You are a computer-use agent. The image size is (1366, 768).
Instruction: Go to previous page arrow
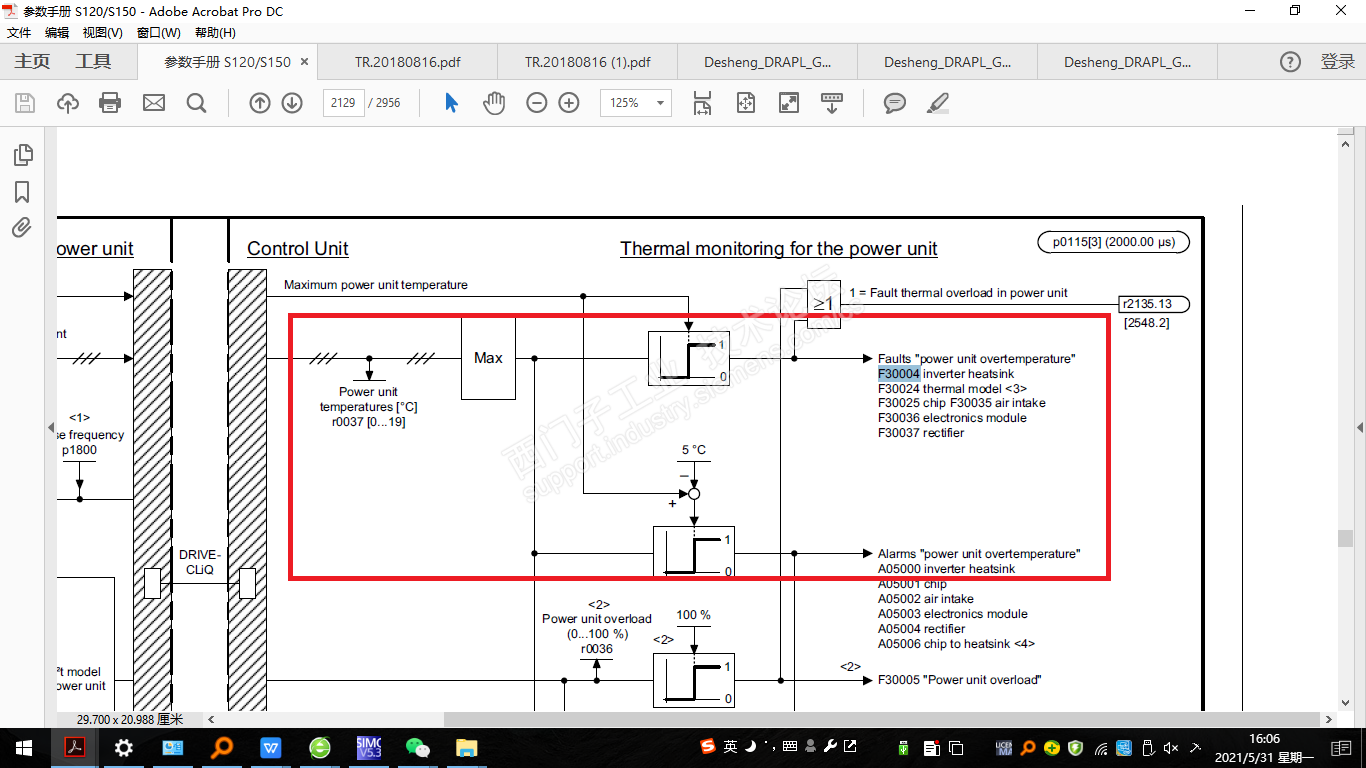click(x=260, y=102)
